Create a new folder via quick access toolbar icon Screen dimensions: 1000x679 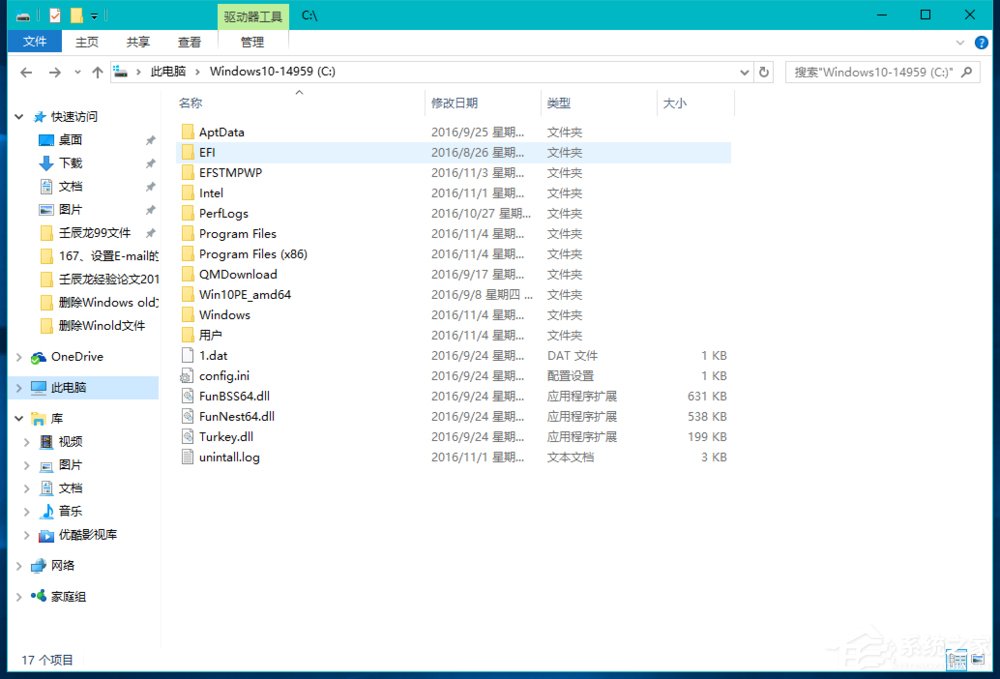(x=75, y=14)
